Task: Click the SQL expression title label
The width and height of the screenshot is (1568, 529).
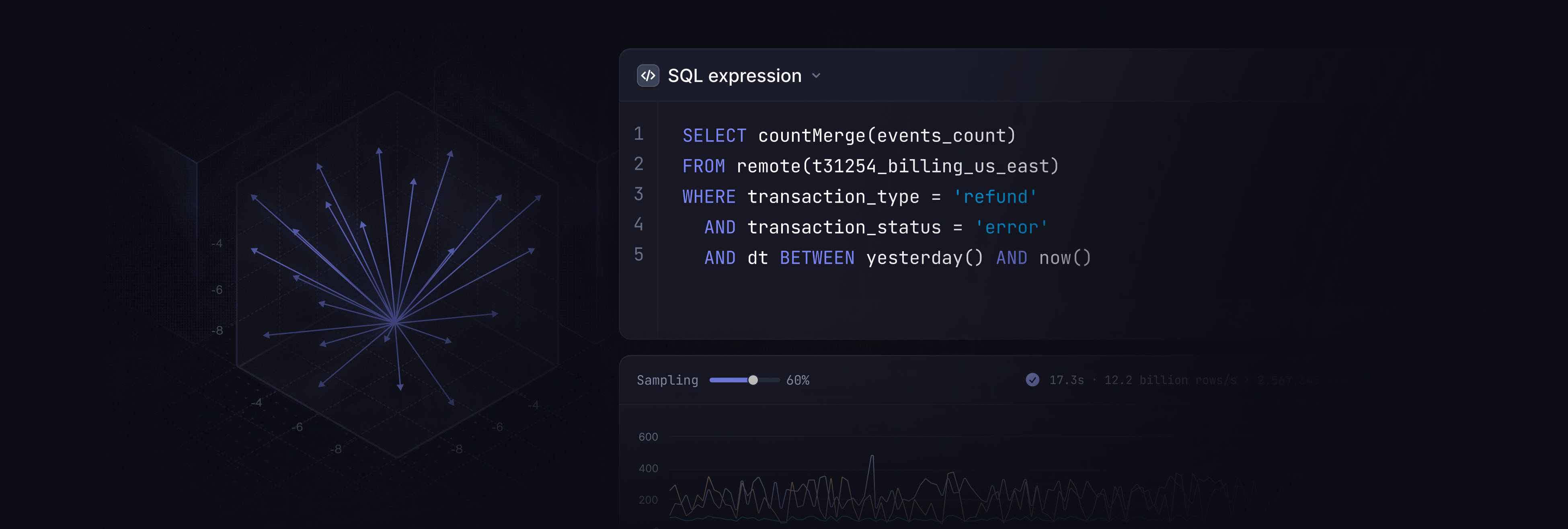Action: click(734, 76)
